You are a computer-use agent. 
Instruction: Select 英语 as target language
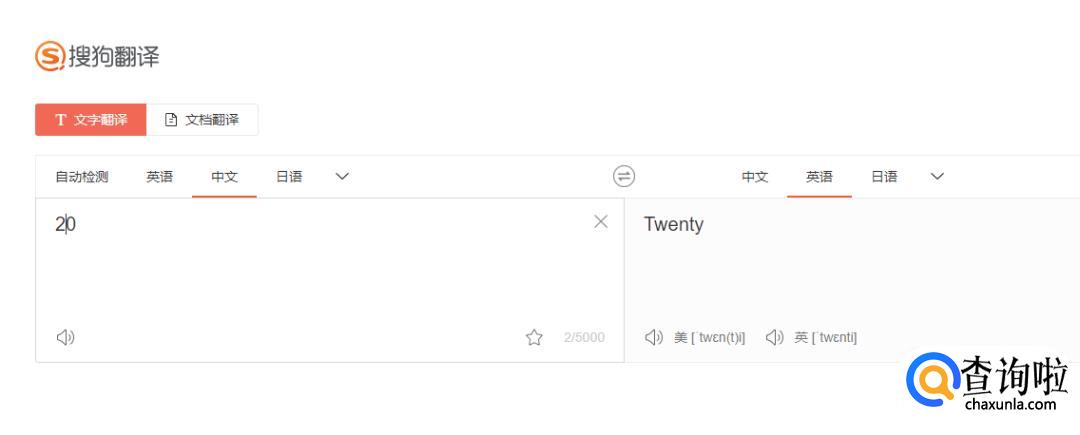819,177
